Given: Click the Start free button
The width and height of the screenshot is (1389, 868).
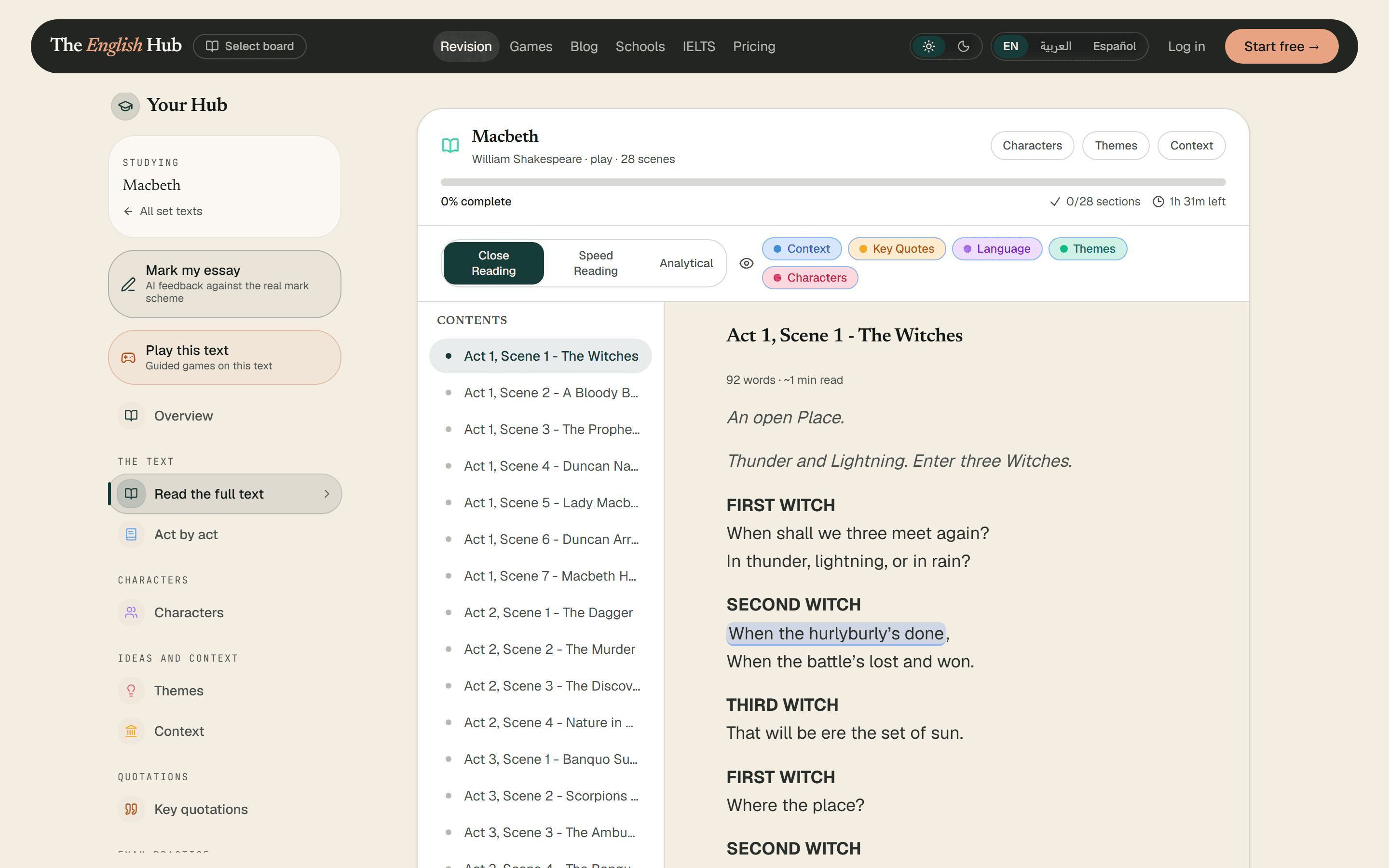Looking at the screenshot, I should point(1281,46).
